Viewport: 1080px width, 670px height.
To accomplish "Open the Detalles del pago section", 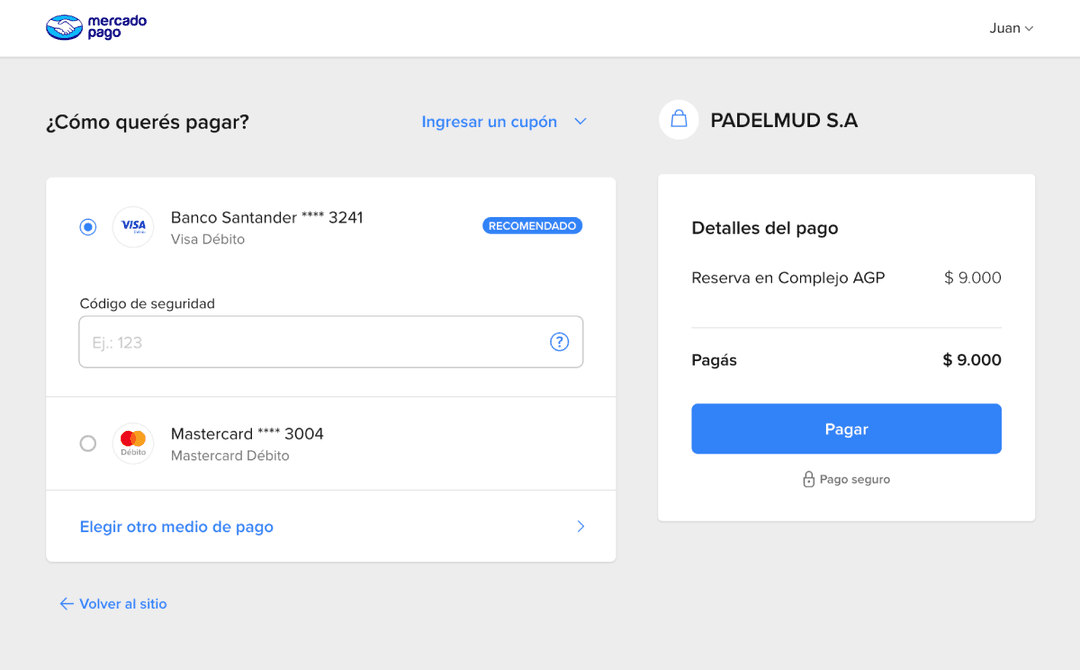I will click(x=764, y=228).
